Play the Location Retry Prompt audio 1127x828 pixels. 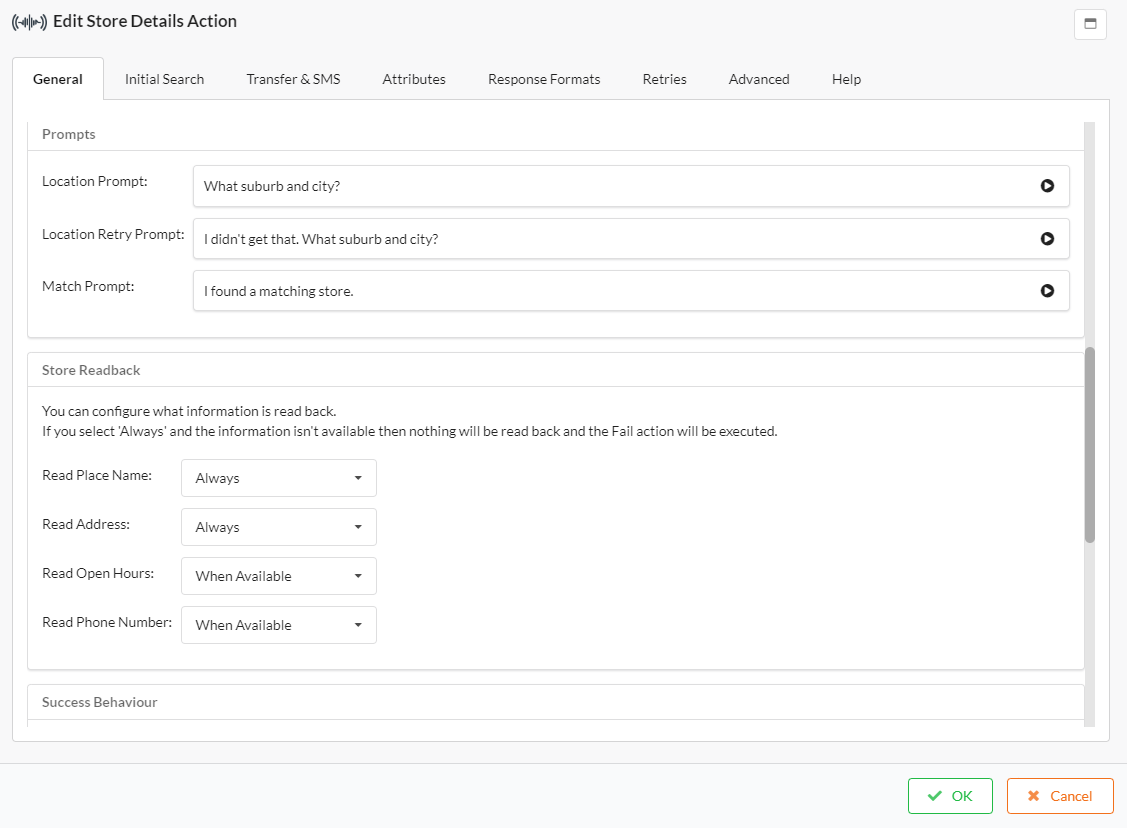(x=1047, y=239)
